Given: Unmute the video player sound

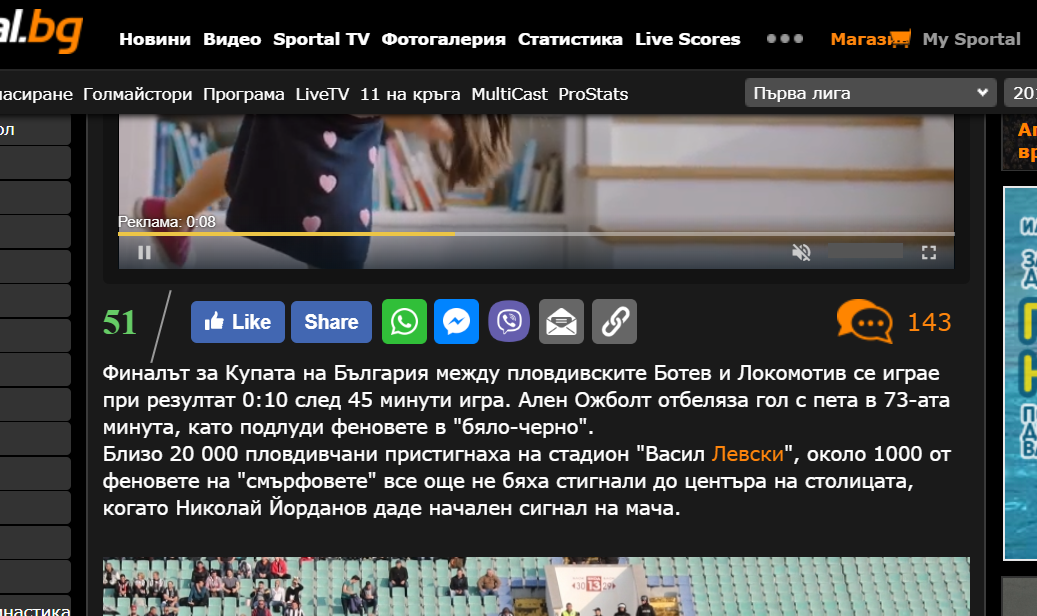Looking at the screenshot, I should click(801, 252).
